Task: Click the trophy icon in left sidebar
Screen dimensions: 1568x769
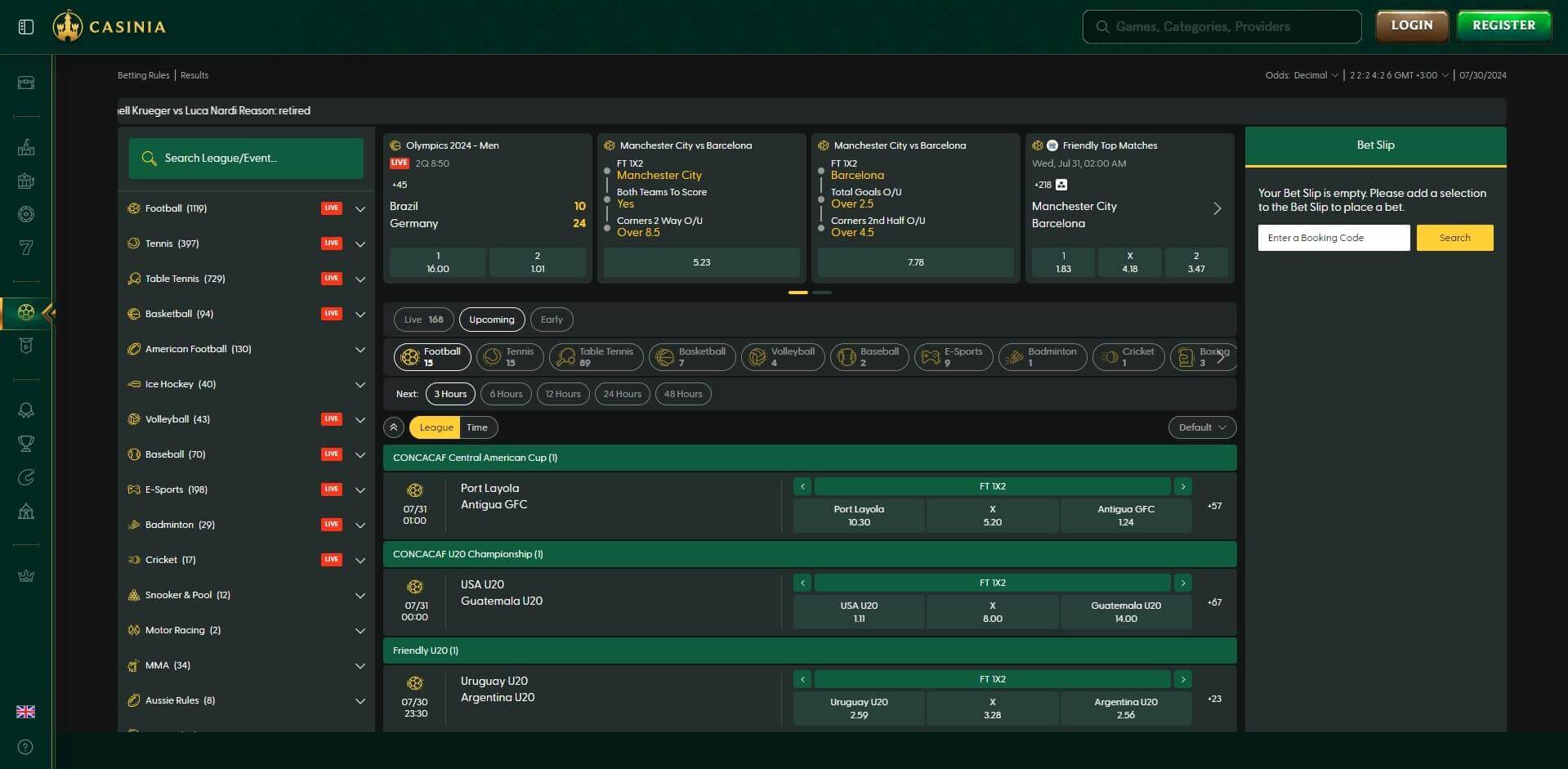Action: [x=26, y=444]
